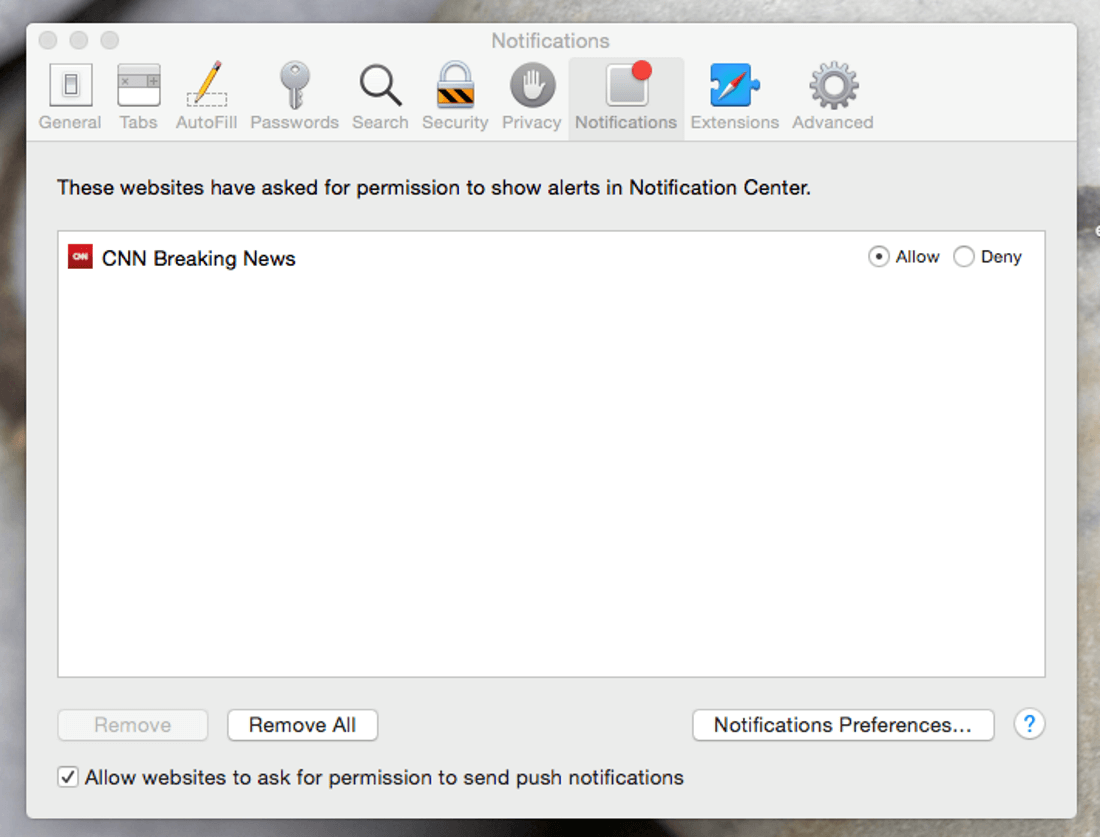Click the Remove All button

pos(302,725)
